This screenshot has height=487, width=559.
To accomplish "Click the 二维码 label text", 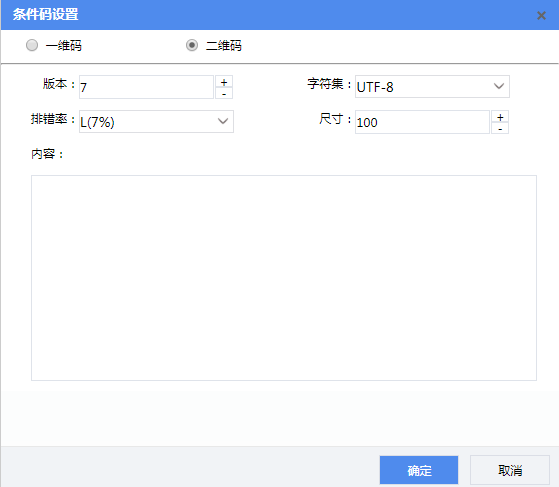I will click(224, 46).
